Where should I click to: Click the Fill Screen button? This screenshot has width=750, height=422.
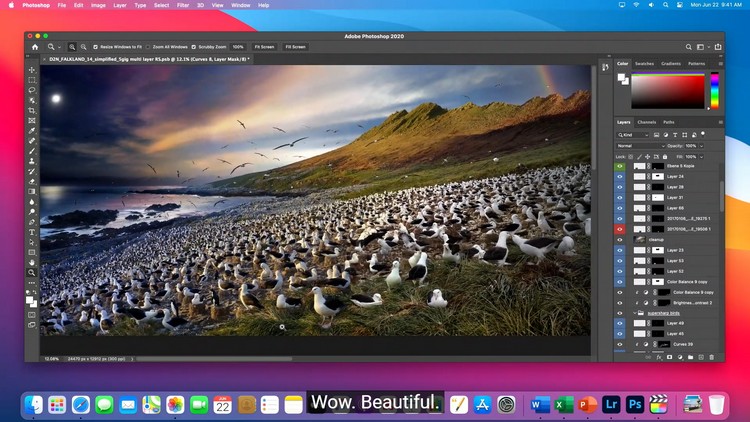point(296,47)
